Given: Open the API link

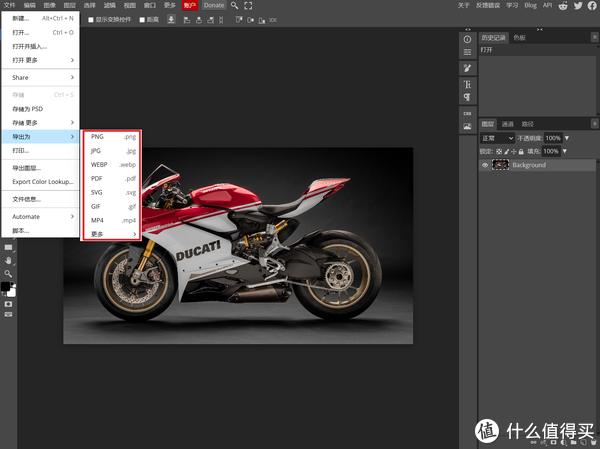Looking at the screenshot, I should tap(548, 5).
